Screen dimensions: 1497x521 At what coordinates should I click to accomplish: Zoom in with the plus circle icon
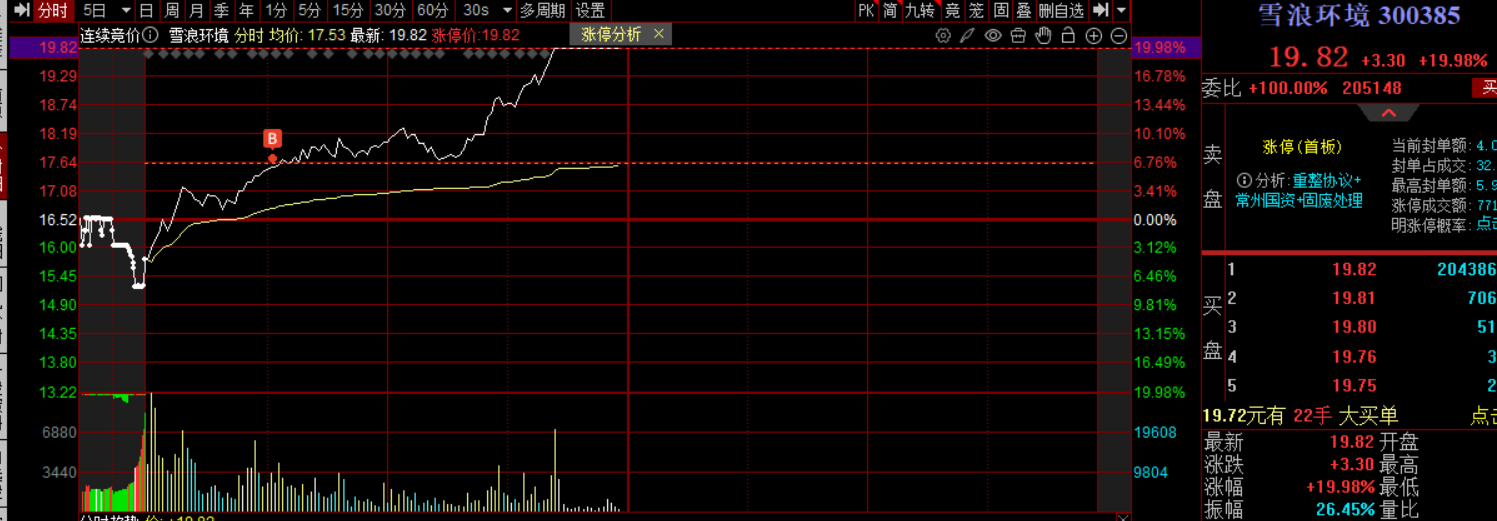click(x=1094, y=35)
